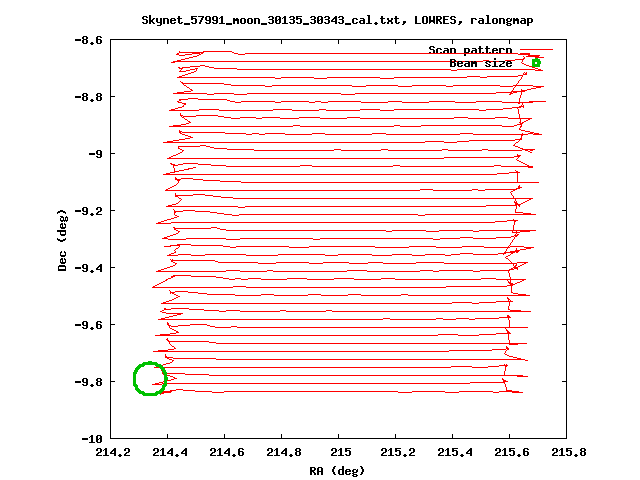Screen dimensions: 640x480
Task: Click the 'Dec (deg)' axis label
Action: [62, 240]
